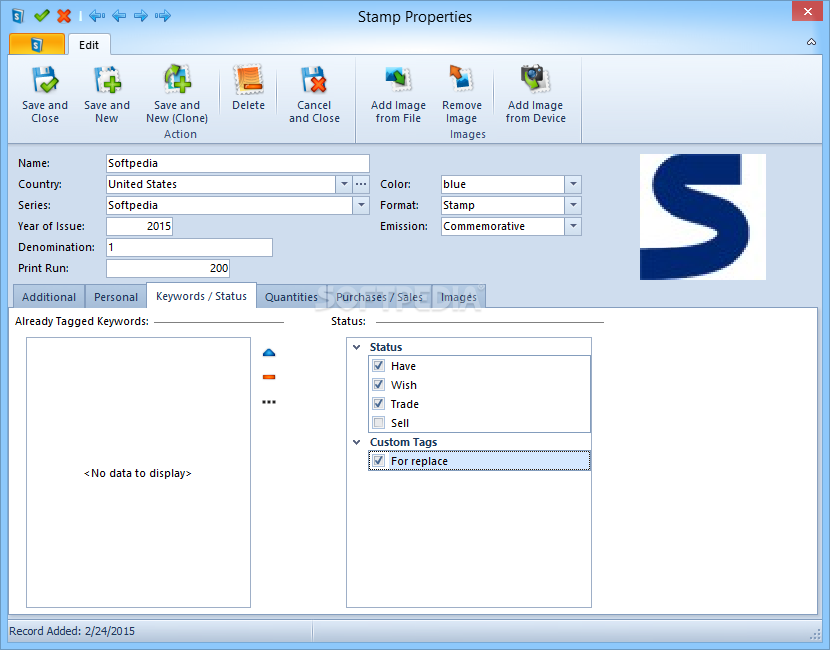Open the Emission dropdown arrow

pyautogui.click(x=573, y=227)
